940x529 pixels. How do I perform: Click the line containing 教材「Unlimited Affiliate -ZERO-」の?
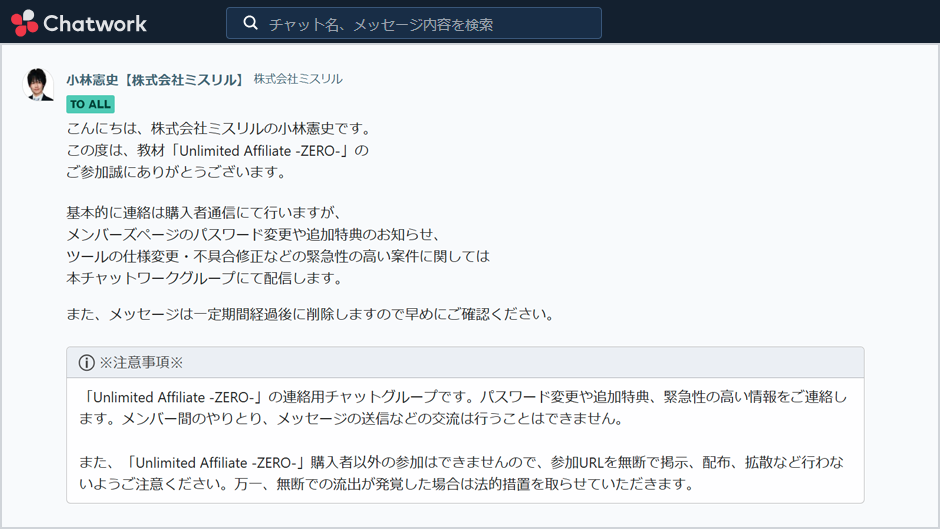point(217,151)
